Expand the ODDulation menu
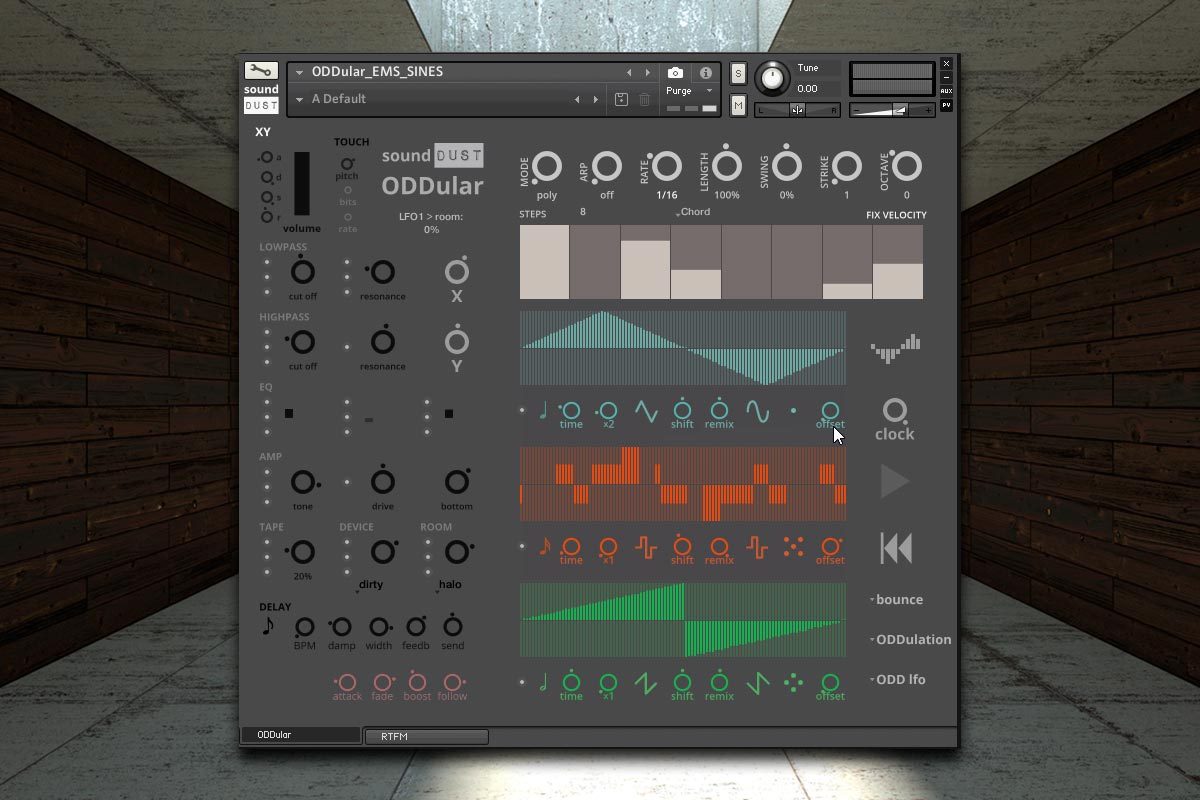The height and width of the screenshot is (800, 1200). (x=910, y=640)
